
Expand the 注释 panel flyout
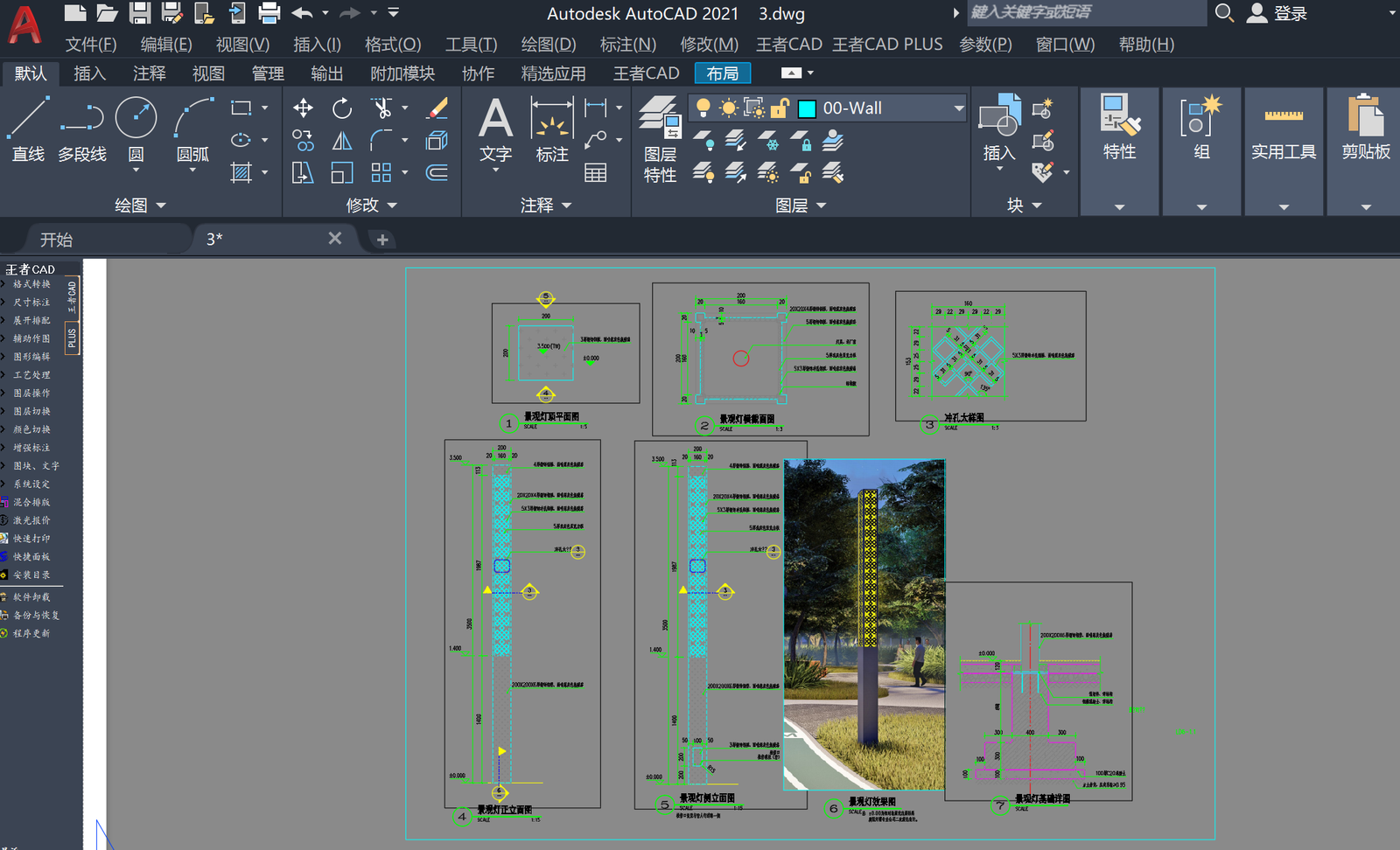click(x=545, y=206)
